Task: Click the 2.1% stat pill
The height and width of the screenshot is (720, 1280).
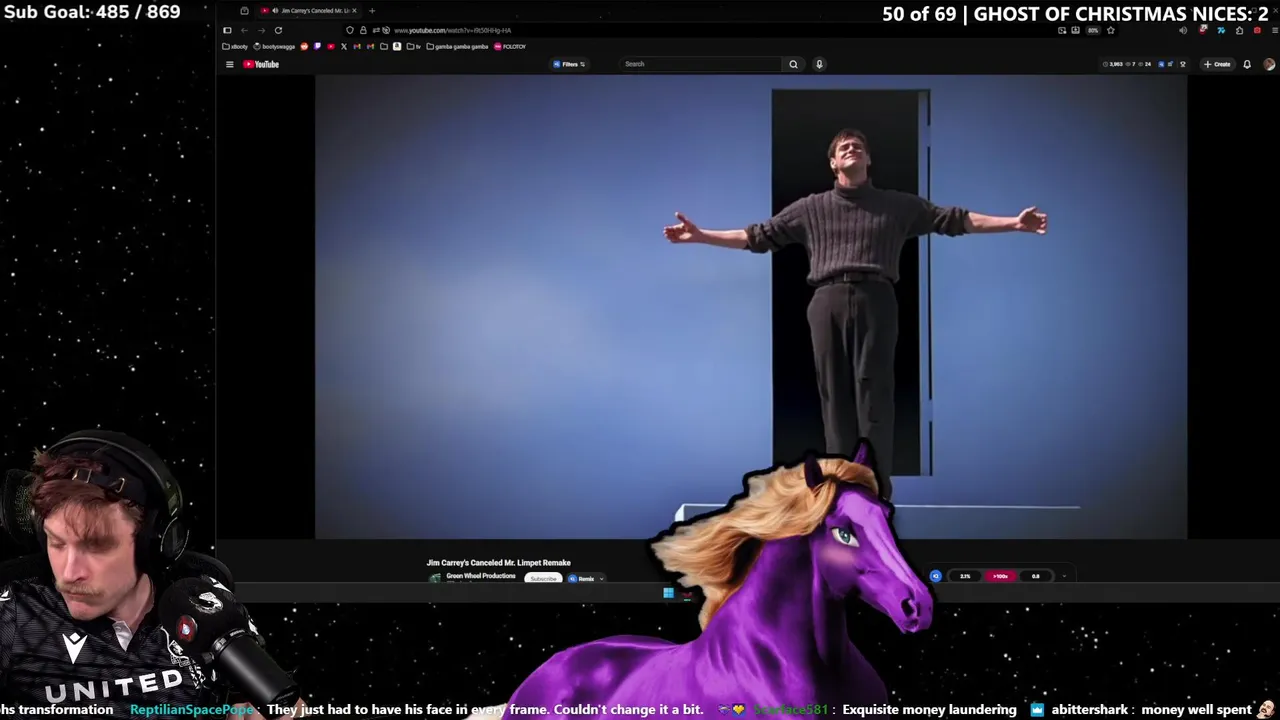Action: tap(965, 576)
